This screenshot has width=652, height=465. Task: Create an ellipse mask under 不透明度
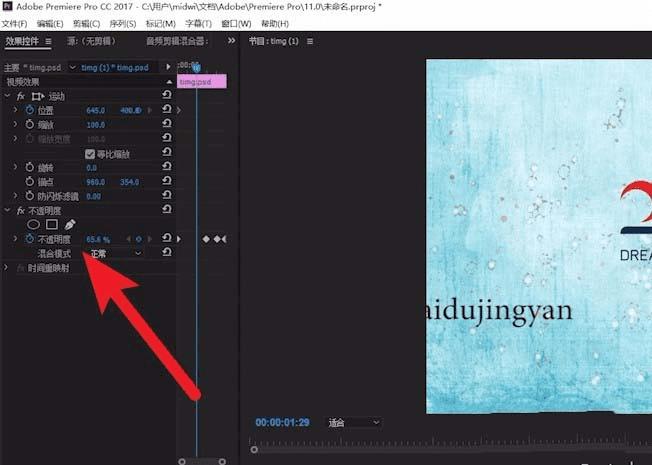coord(33,225)
